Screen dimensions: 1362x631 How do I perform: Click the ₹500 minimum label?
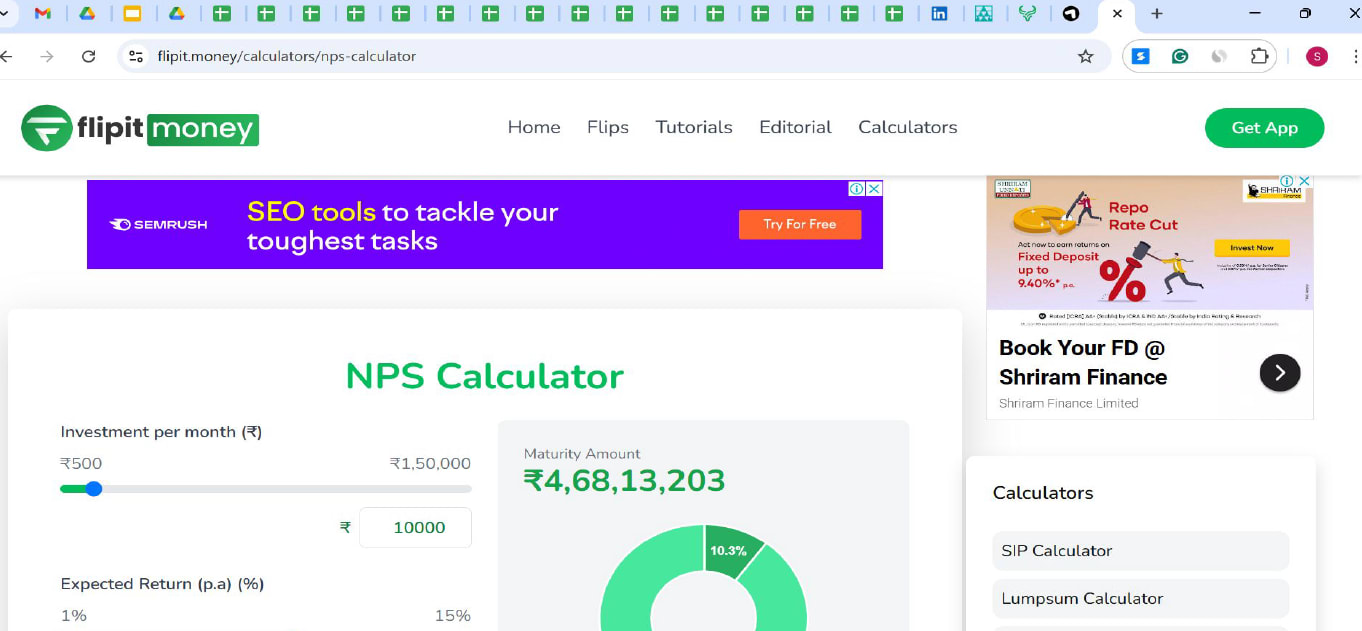click(81, 463)
